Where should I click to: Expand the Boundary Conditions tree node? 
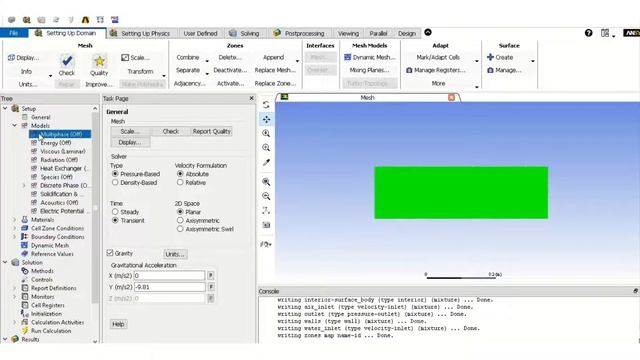pos(15,237)
